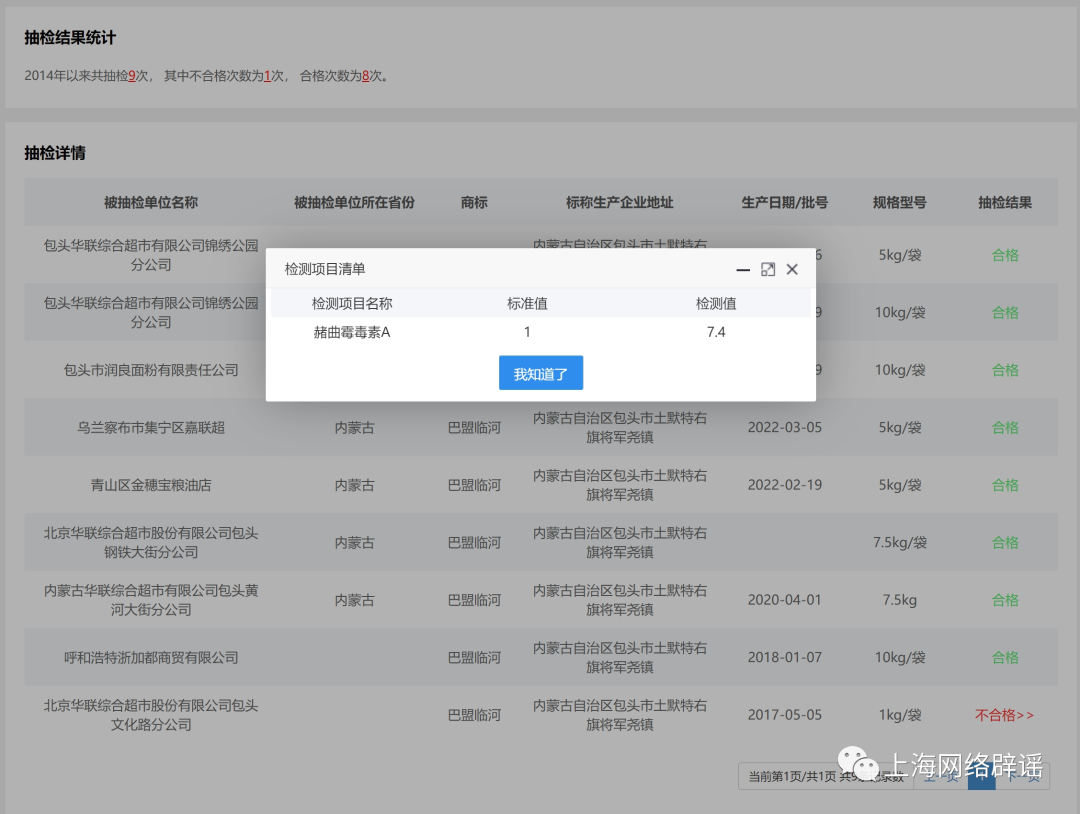Click 合格 result for 包头市润良面粉 row
The image size is (1080, 814).
click(1005, 370)
